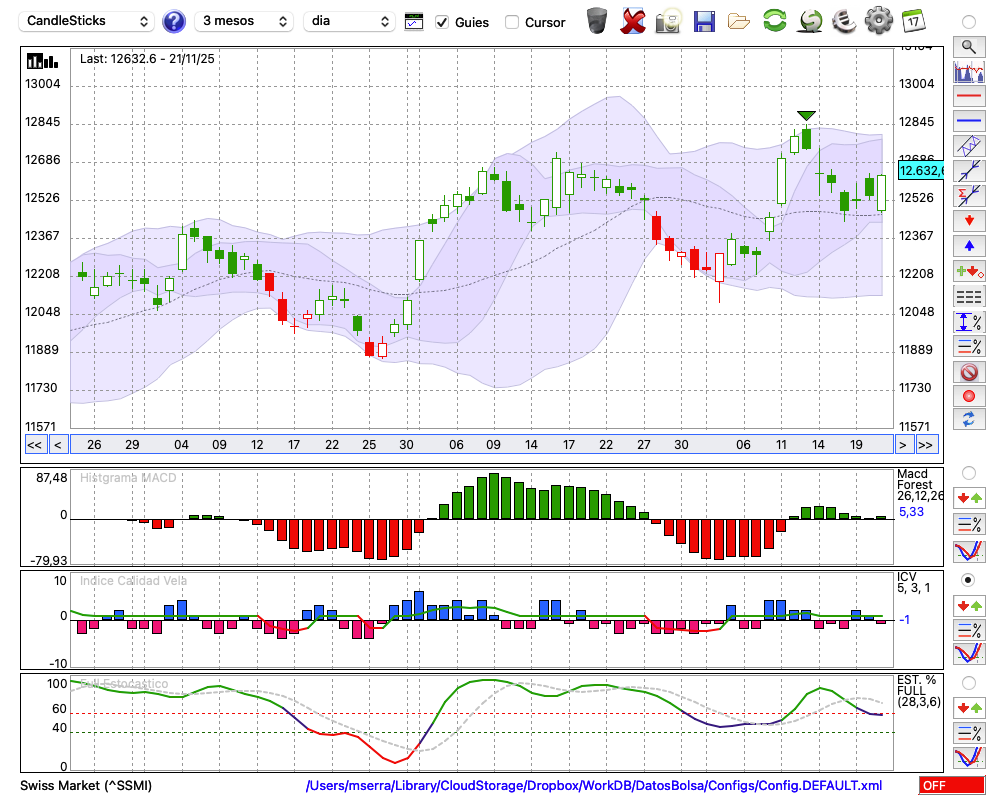This screenshot has width=1000, height=800.
Task: Open the CandleSticks chart type dropdown
Action: [x=88, y=21]
